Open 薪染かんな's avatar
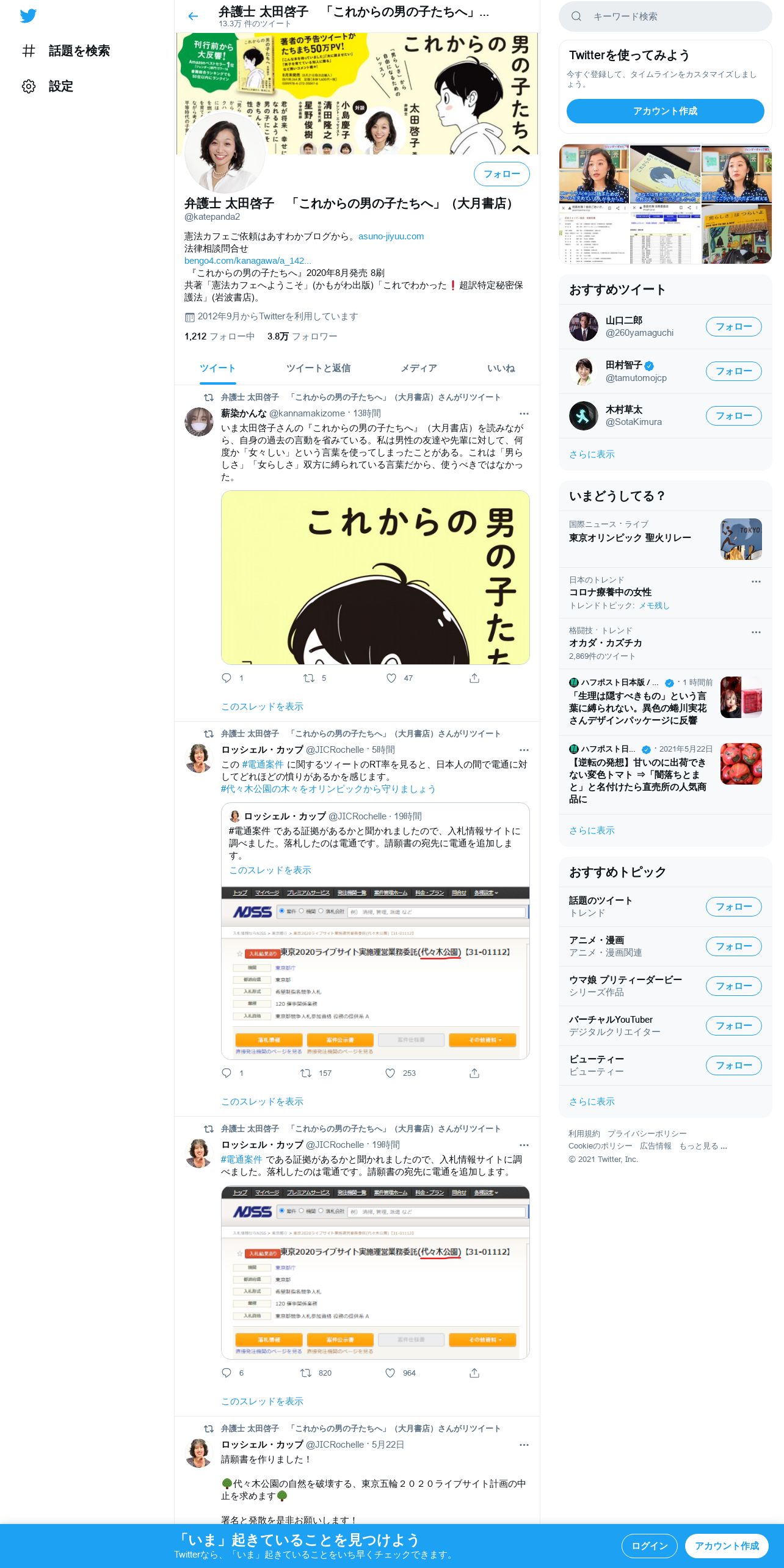The height and width of the screenshot is (1568, 784). pyautogui.click(x=199, y=422)
